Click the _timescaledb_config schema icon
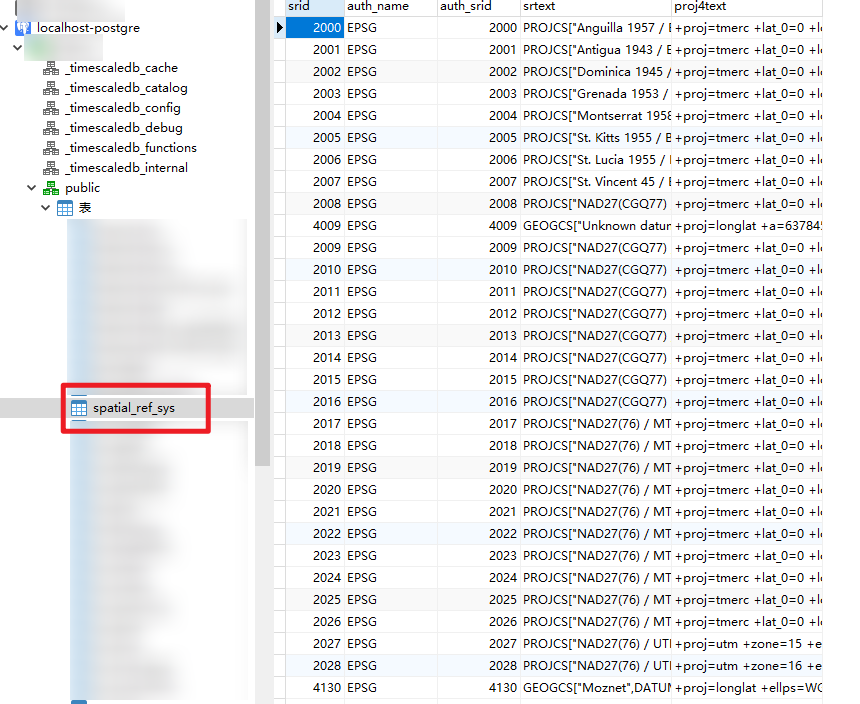Viewport: 860px width, 704px height. tap(51, 108)
